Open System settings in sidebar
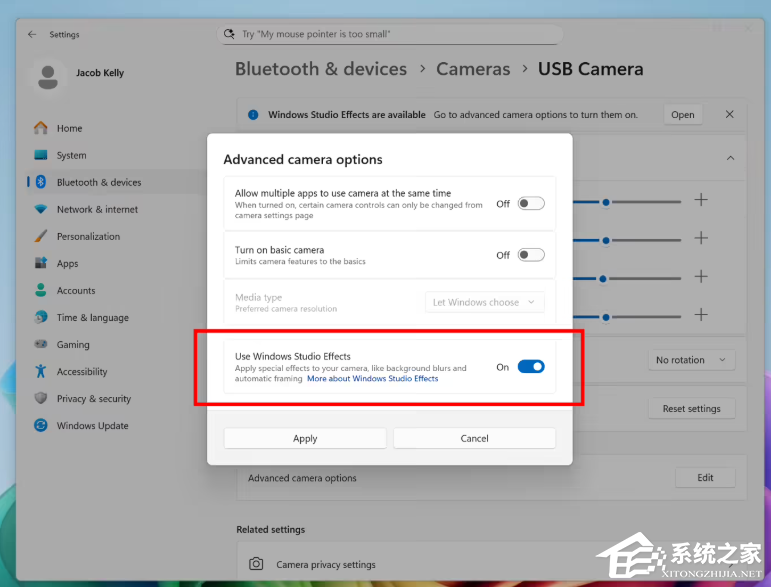 (x=117, y=155)
